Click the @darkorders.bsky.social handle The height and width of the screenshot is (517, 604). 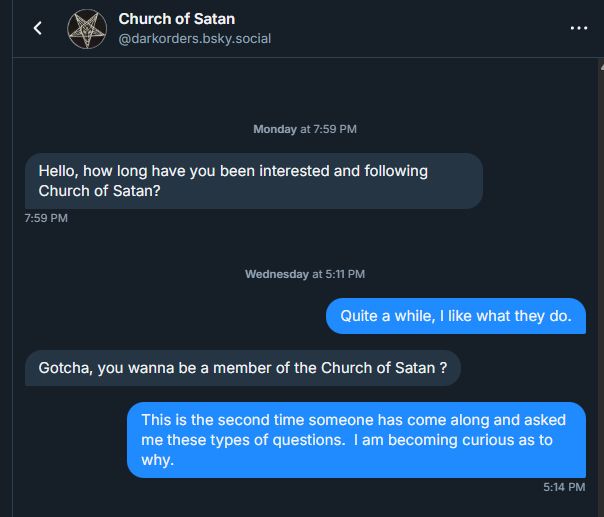[194, 39]
